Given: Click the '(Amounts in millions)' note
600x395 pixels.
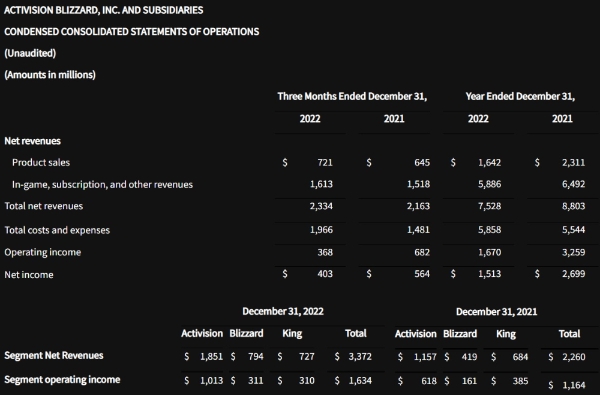Looking at the screenshot, I should point(50,75).
